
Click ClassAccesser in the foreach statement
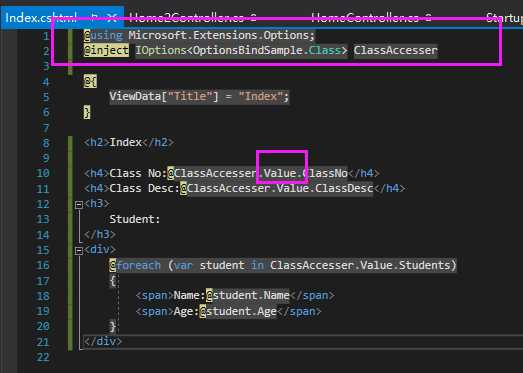pos(312,265)
